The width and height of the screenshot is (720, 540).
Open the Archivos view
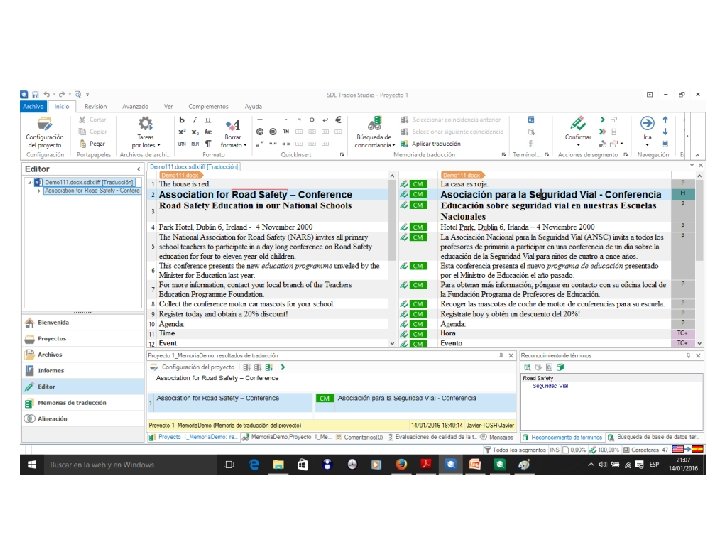point(83,354)
